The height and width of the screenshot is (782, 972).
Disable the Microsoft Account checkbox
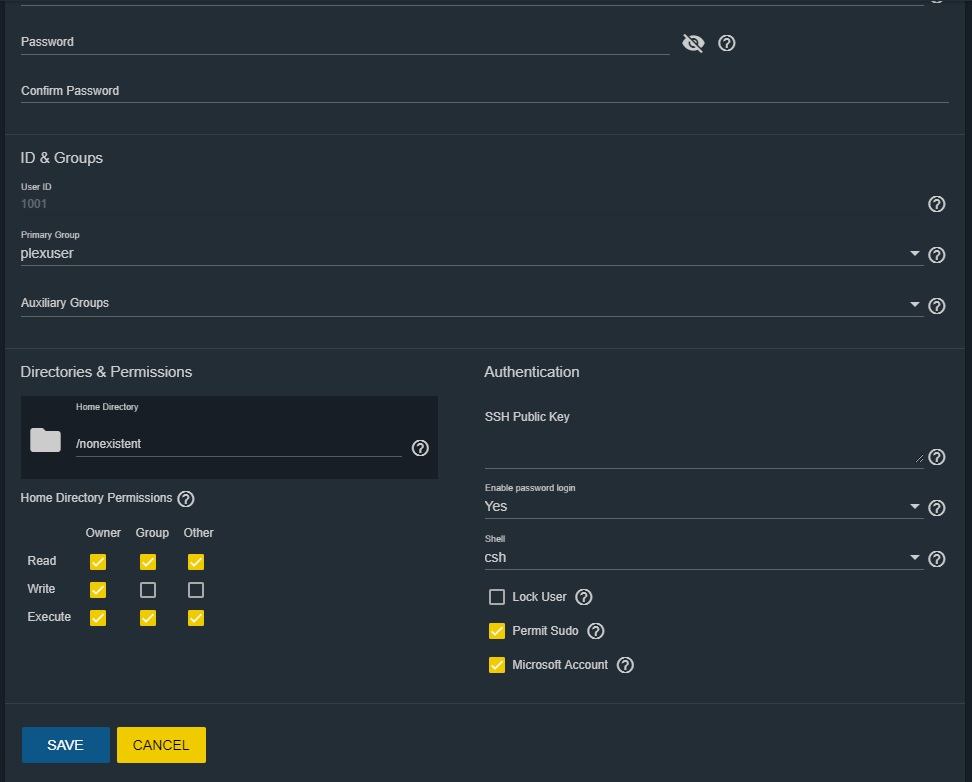(x=497, y=665)
